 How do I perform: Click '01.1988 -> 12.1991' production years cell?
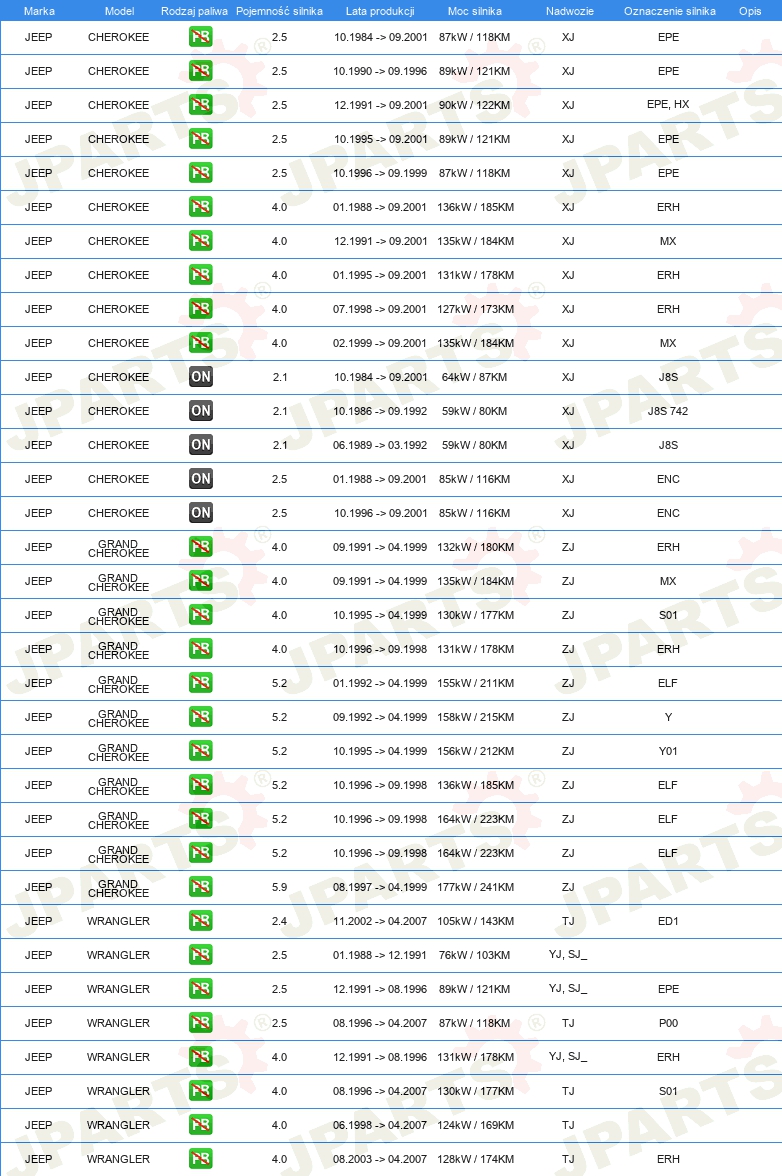tap(380, 956)
